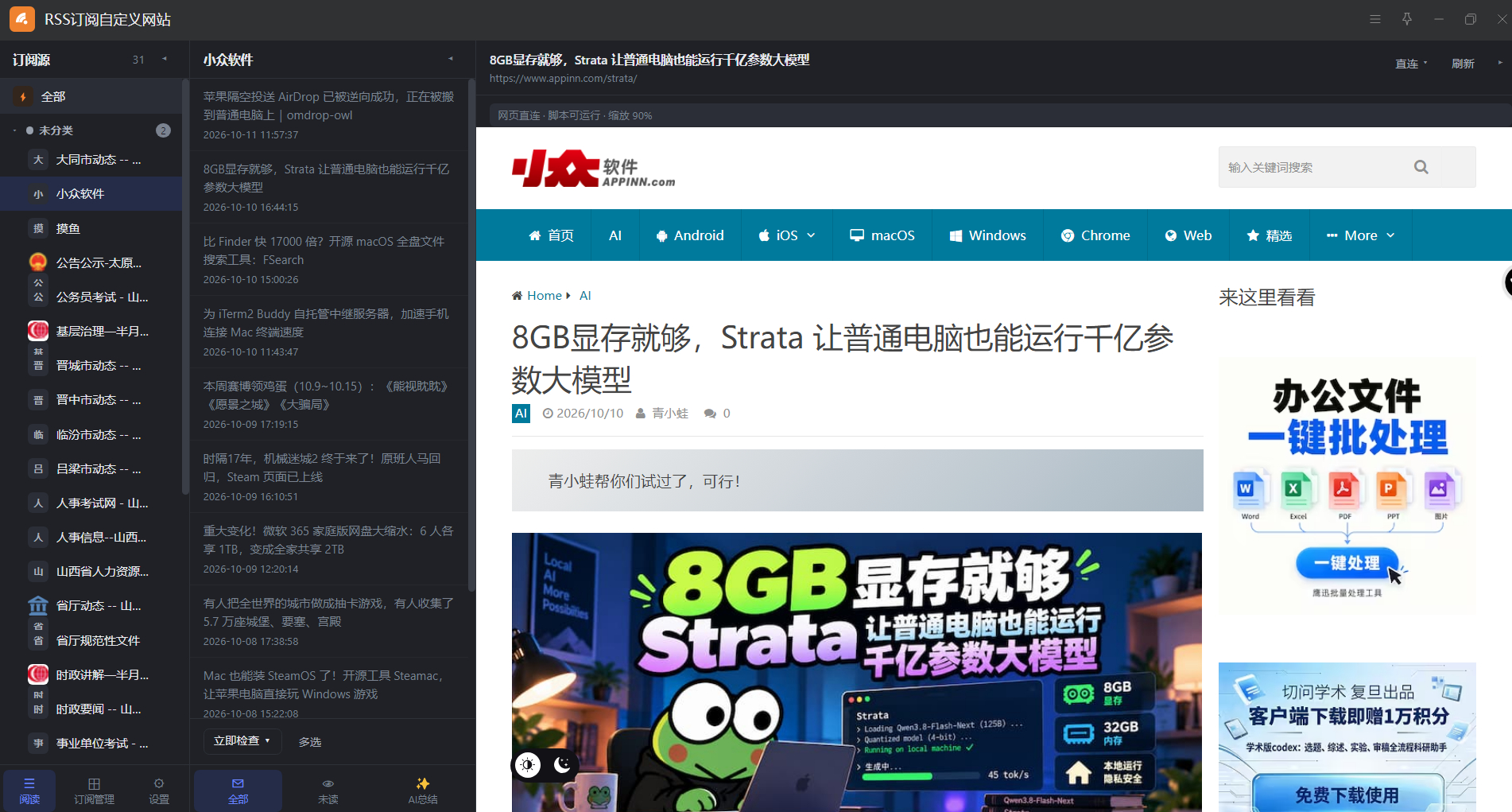The image size is (1512, 812).
Task: Click the pin window icon in title bar
Action: click(x=1407, y=19)
